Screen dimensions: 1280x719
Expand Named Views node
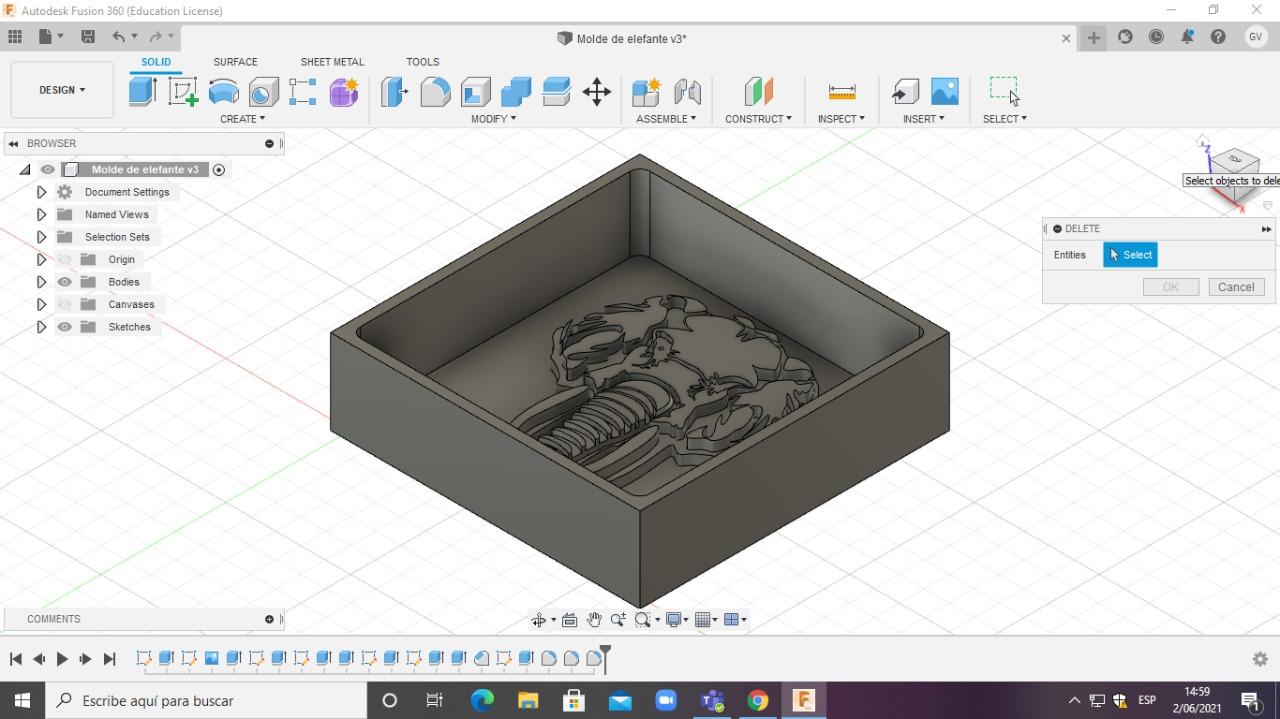[x=41, y=215]
